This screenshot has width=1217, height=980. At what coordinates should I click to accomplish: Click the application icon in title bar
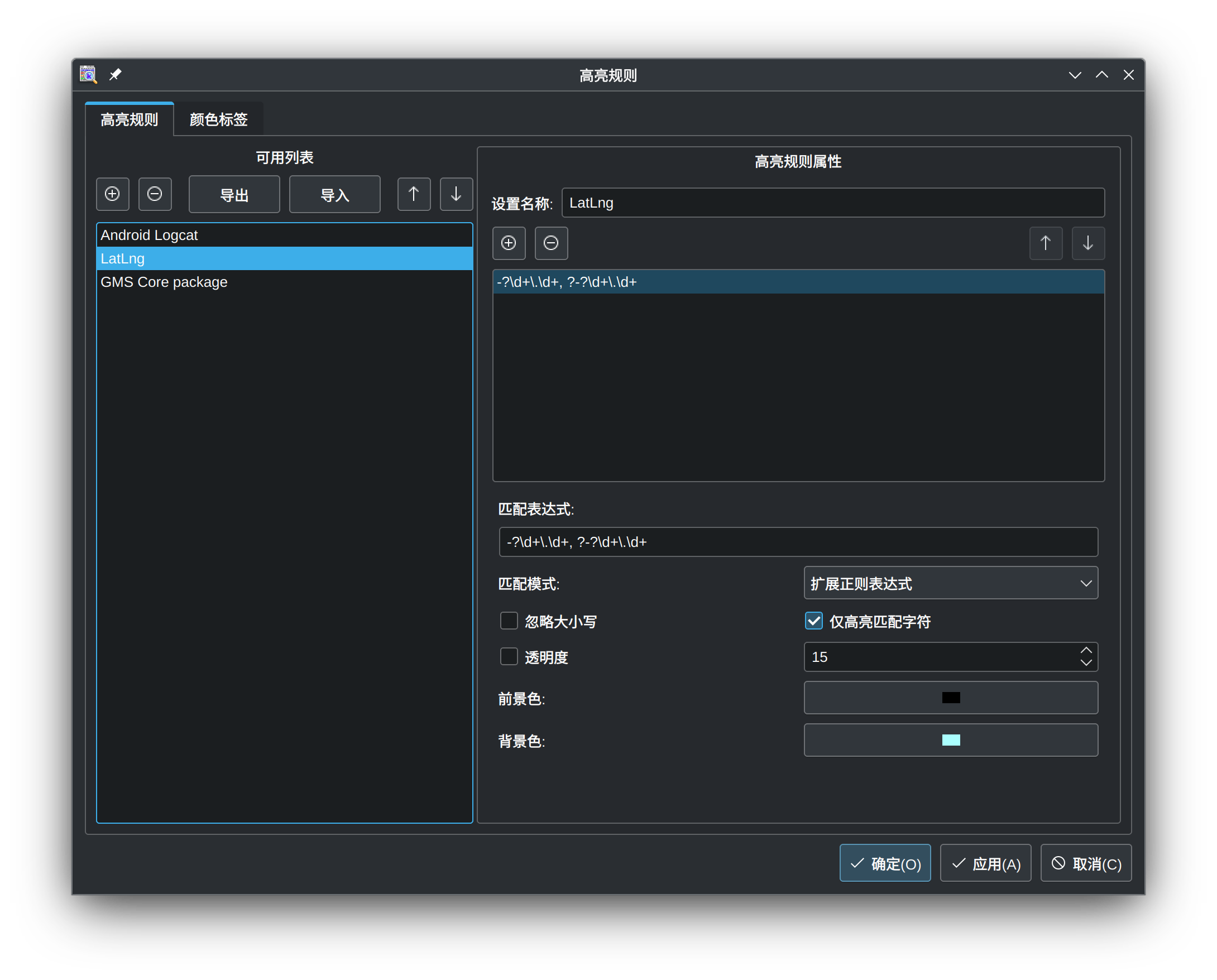[x=88, y=75]
